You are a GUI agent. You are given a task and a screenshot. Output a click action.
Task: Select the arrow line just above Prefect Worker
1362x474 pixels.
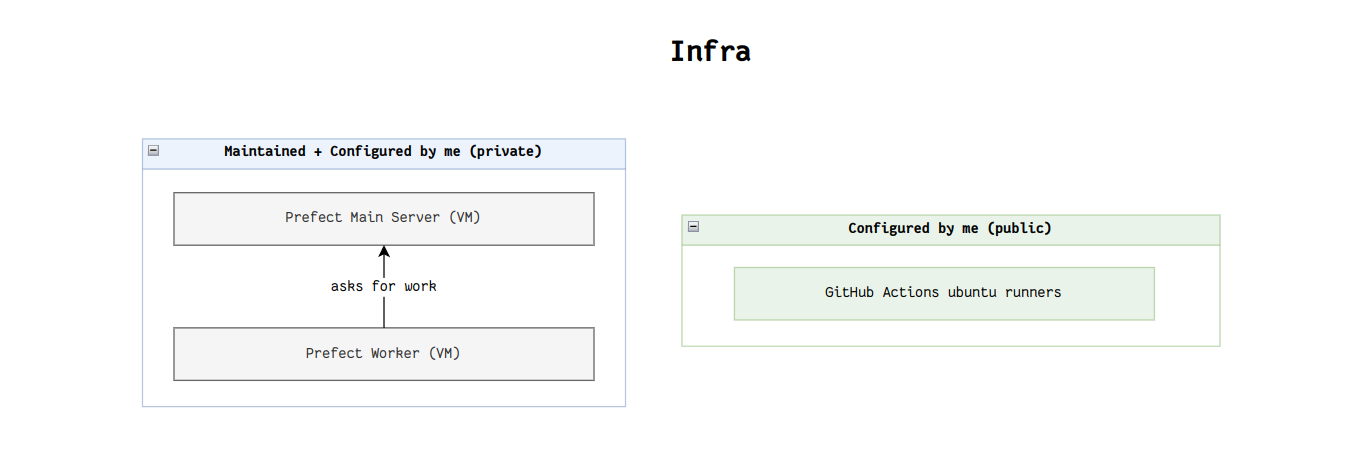coord(384,314)
